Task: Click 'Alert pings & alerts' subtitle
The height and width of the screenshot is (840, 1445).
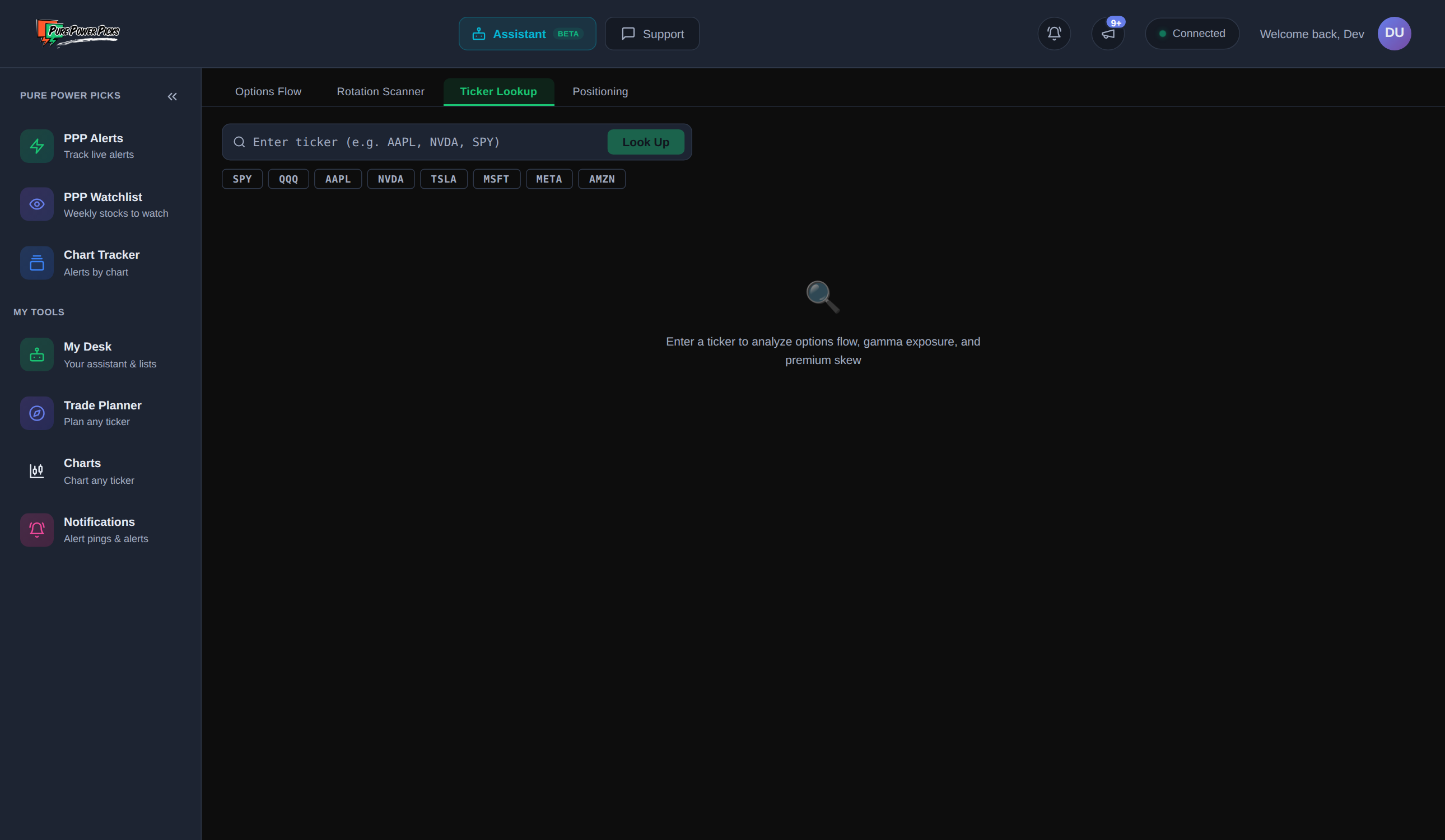Action: pyautogui.click(x=106, y=538)
